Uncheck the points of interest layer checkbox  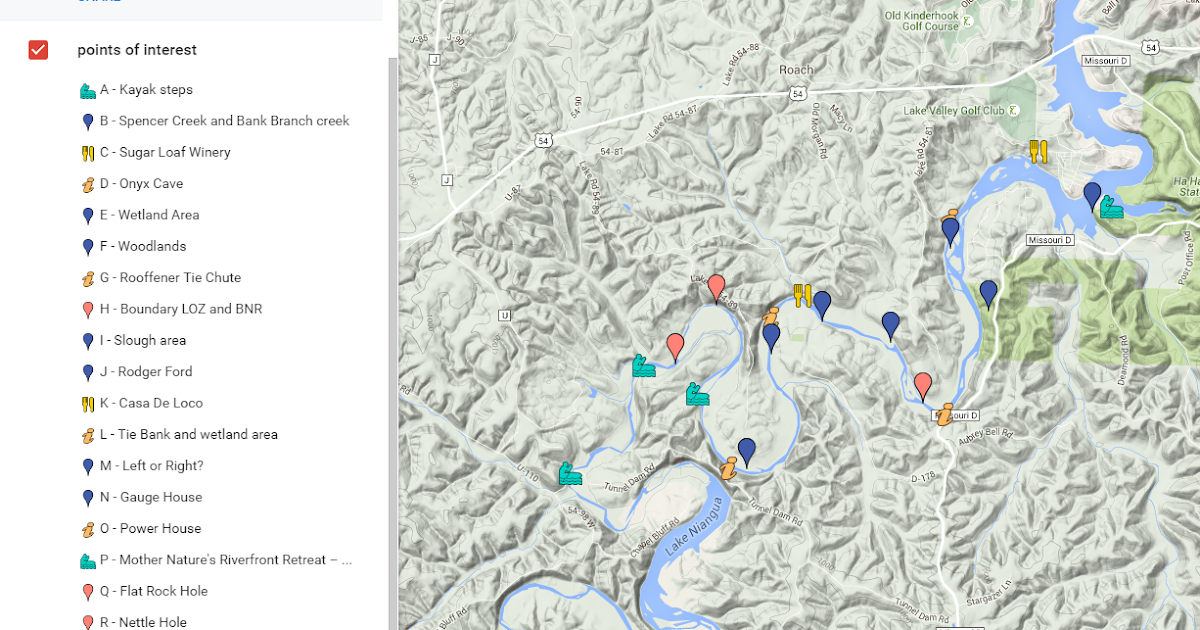click(x=38, y=50)
